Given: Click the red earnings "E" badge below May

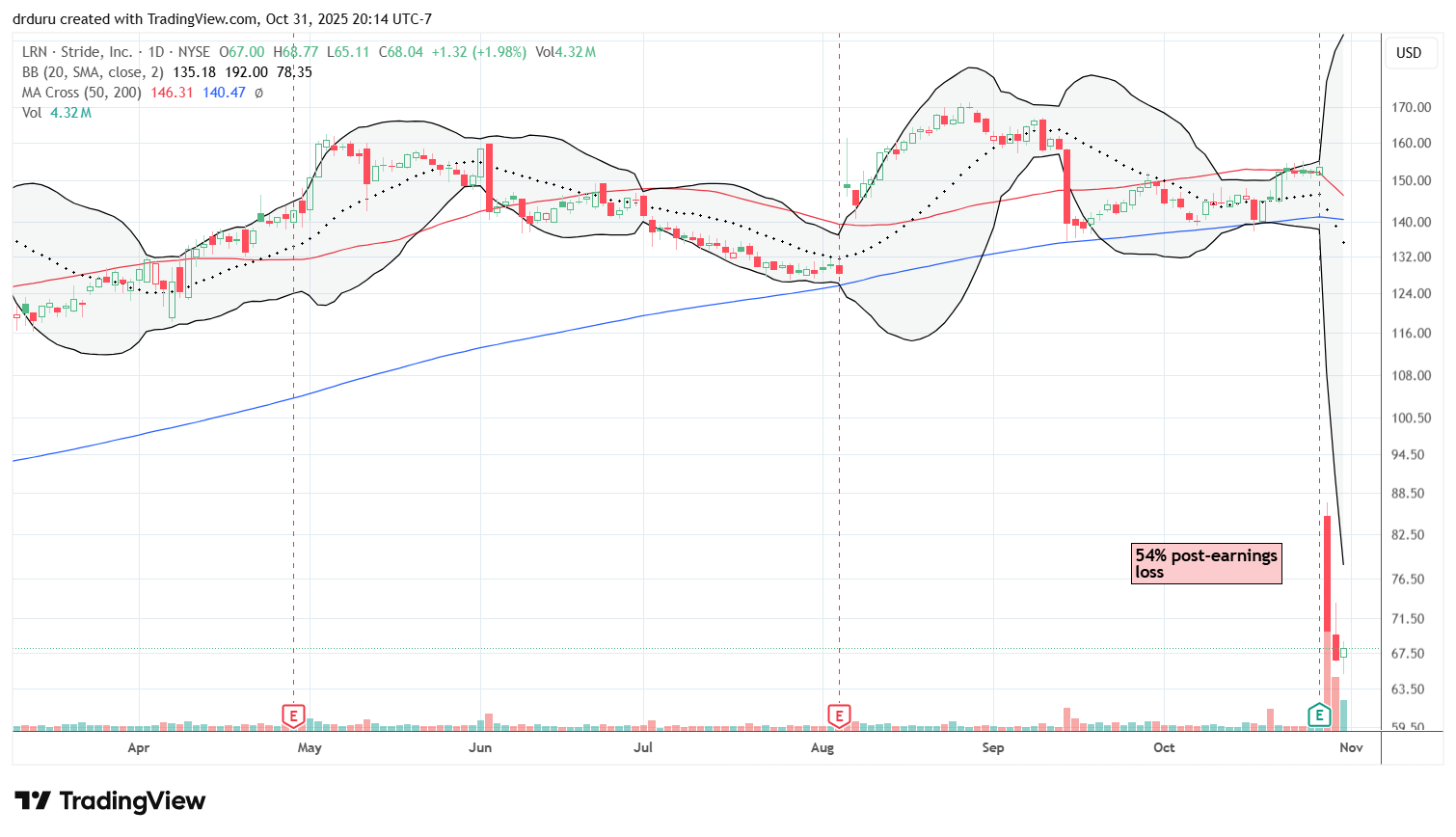Looking at the screenshot, I should tap(291, 716).
